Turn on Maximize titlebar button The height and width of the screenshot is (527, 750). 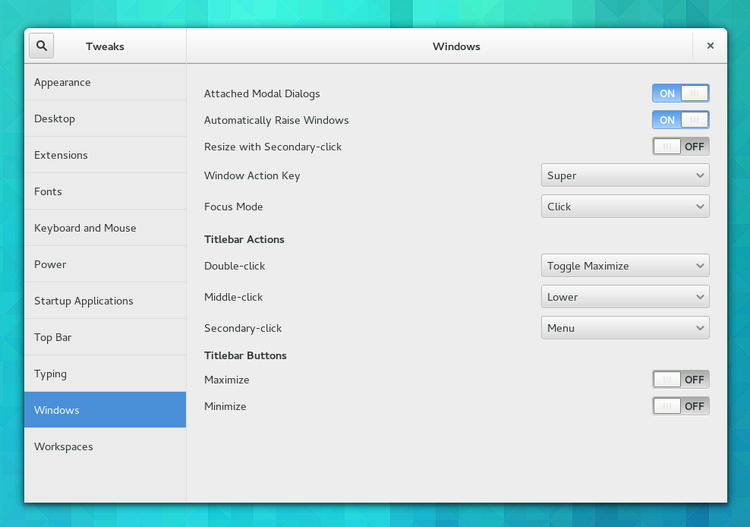[x=680, y=379]
